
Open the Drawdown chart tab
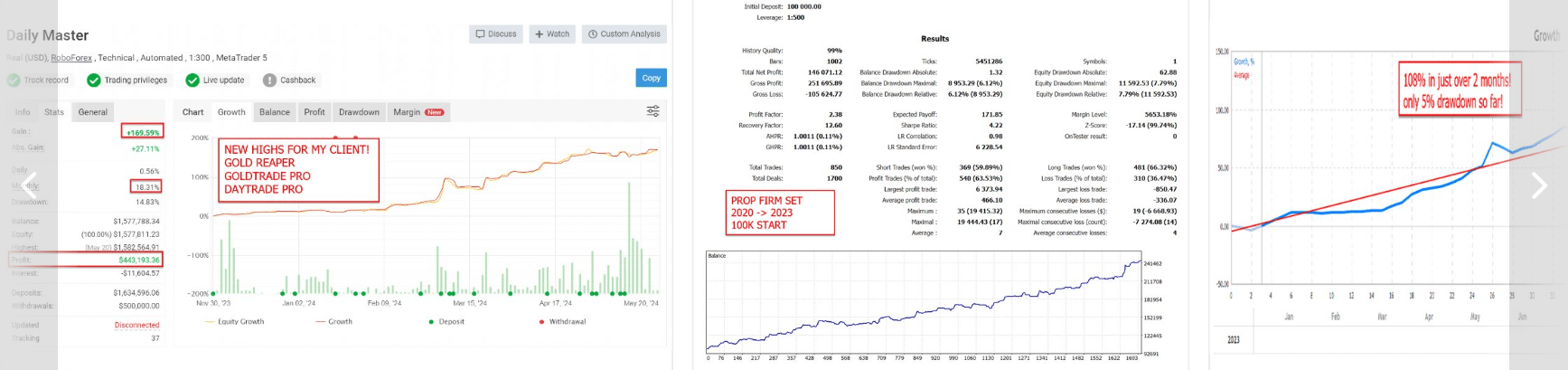[x=359, y=112]
